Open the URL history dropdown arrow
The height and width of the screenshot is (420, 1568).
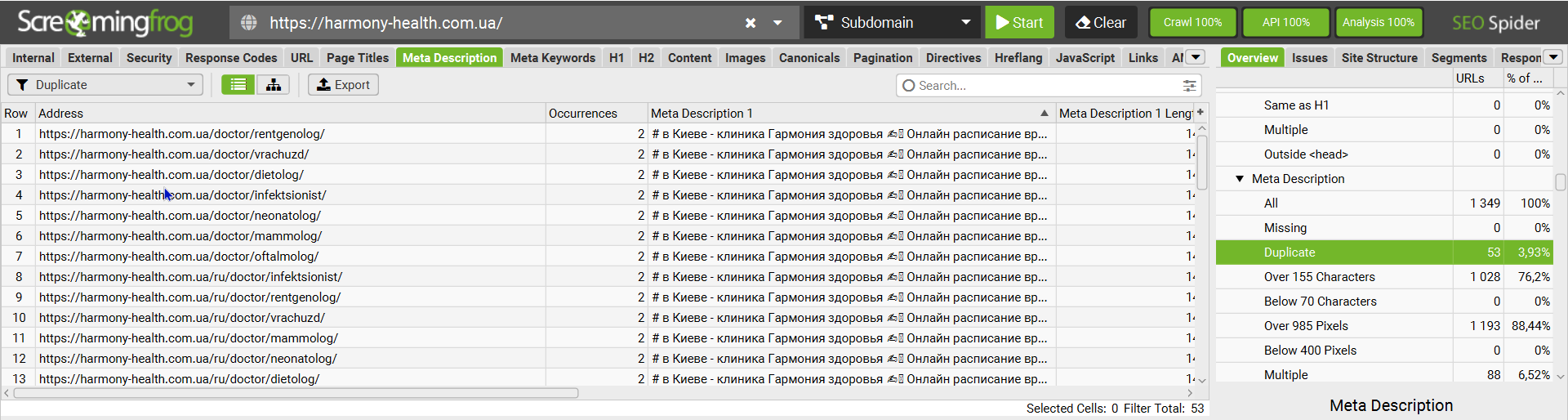click(x=777, y=23)
